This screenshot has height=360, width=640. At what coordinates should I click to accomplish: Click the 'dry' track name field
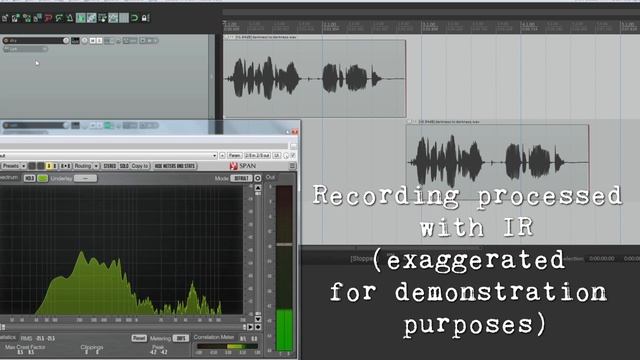[x=35, y=40]
